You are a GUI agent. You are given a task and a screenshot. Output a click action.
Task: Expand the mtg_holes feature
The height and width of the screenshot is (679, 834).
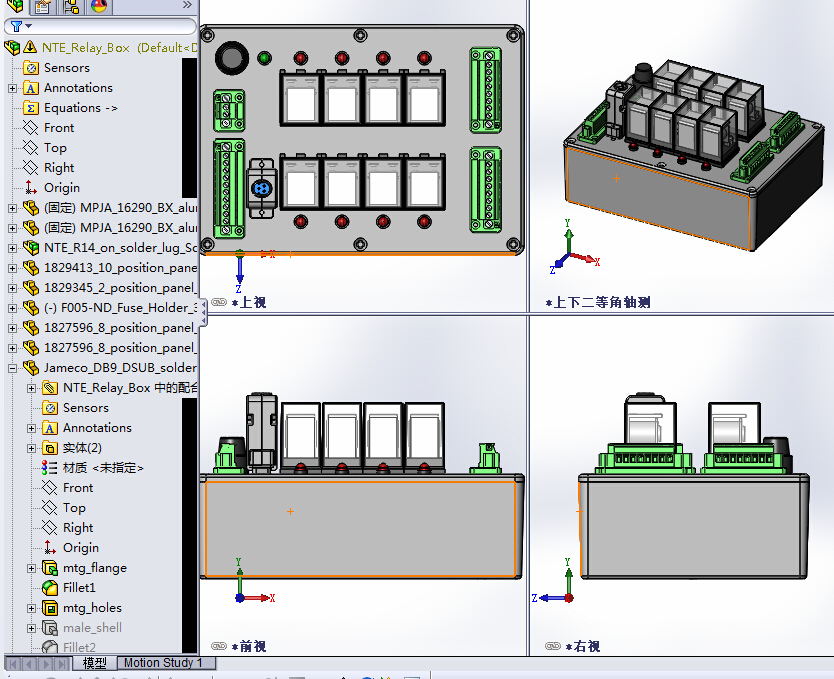pyautogui.click(x=31, y=608)
